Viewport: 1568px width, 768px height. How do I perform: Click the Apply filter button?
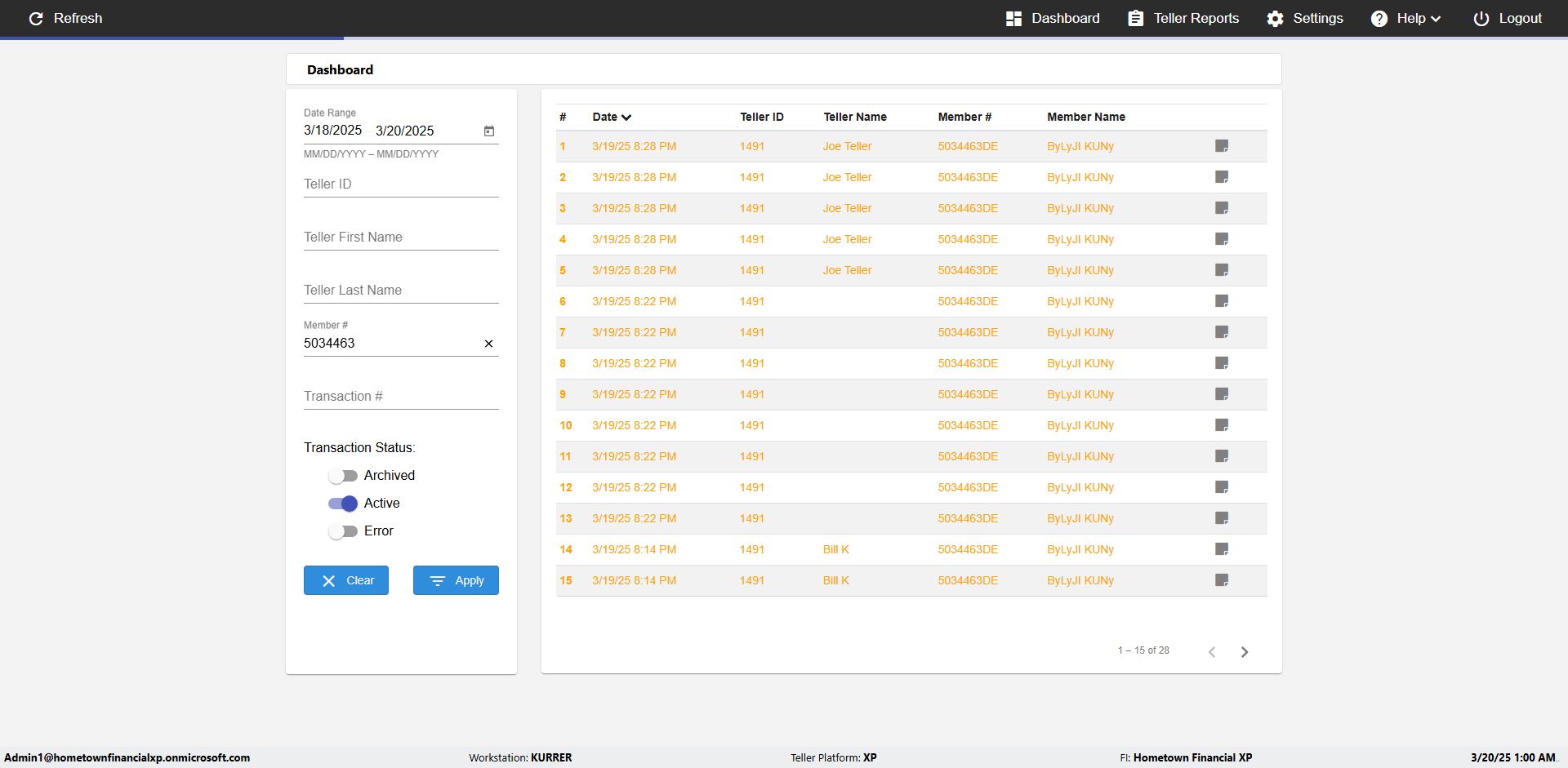click(x=456, y=580)
